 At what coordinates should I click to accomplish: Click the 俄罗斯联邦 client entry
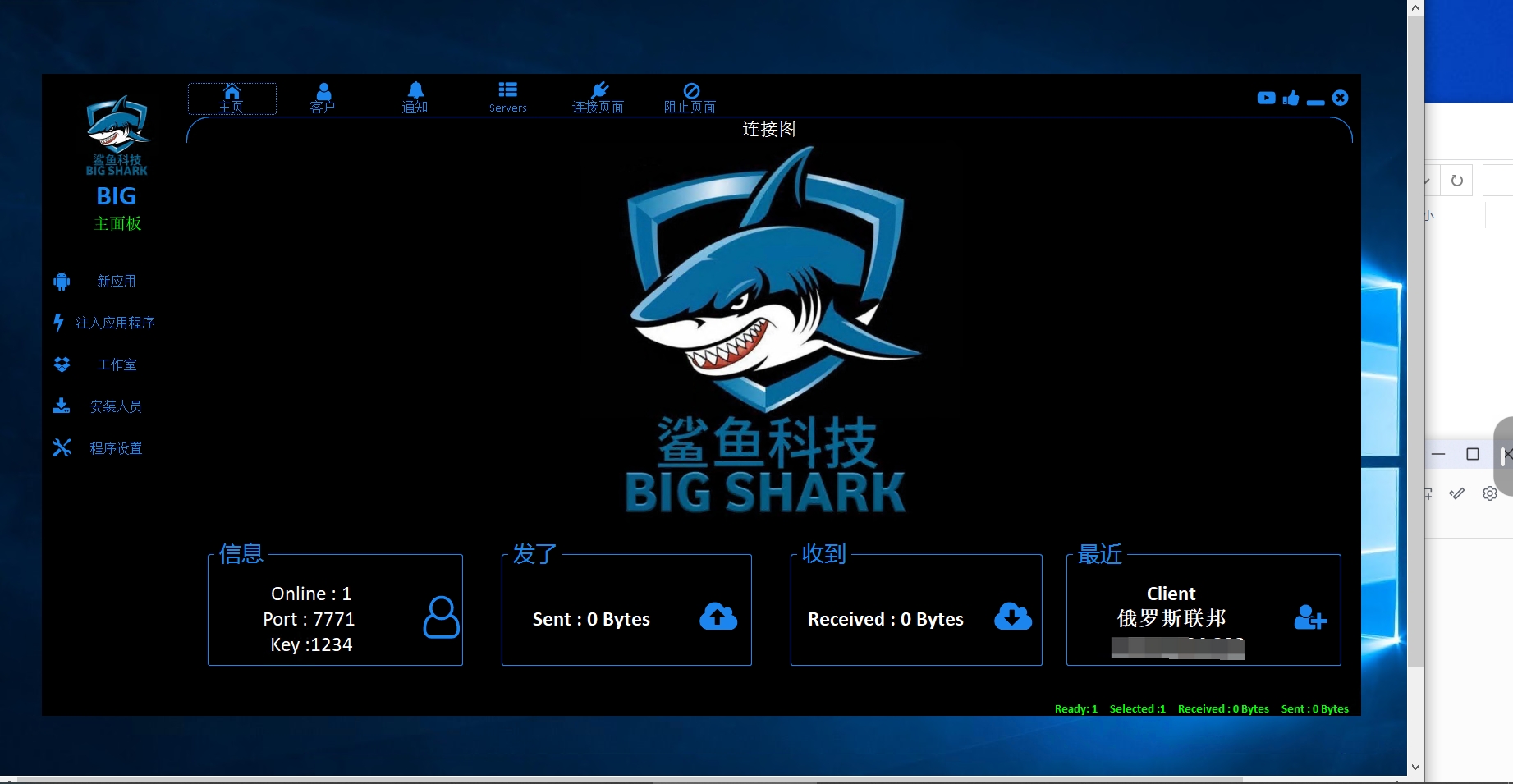tap(1171, 618)
